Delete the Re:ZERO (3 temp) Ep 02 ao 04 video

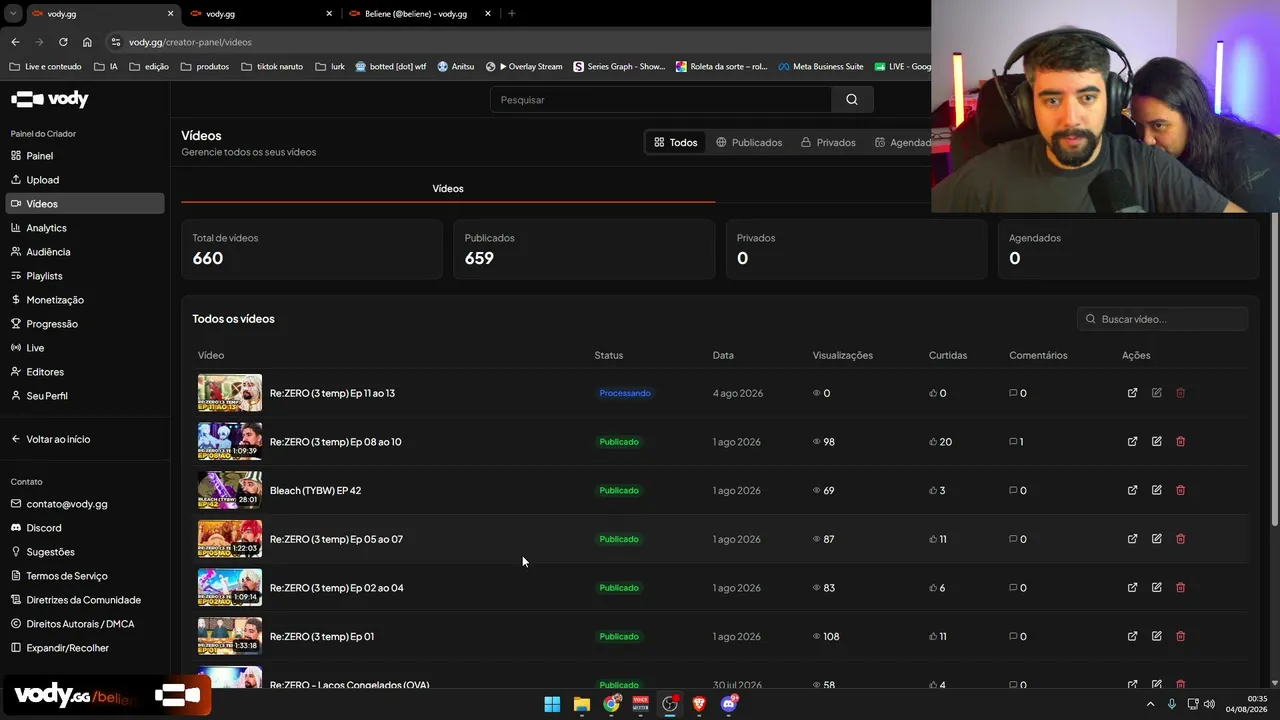click(x=1180, y=588)
